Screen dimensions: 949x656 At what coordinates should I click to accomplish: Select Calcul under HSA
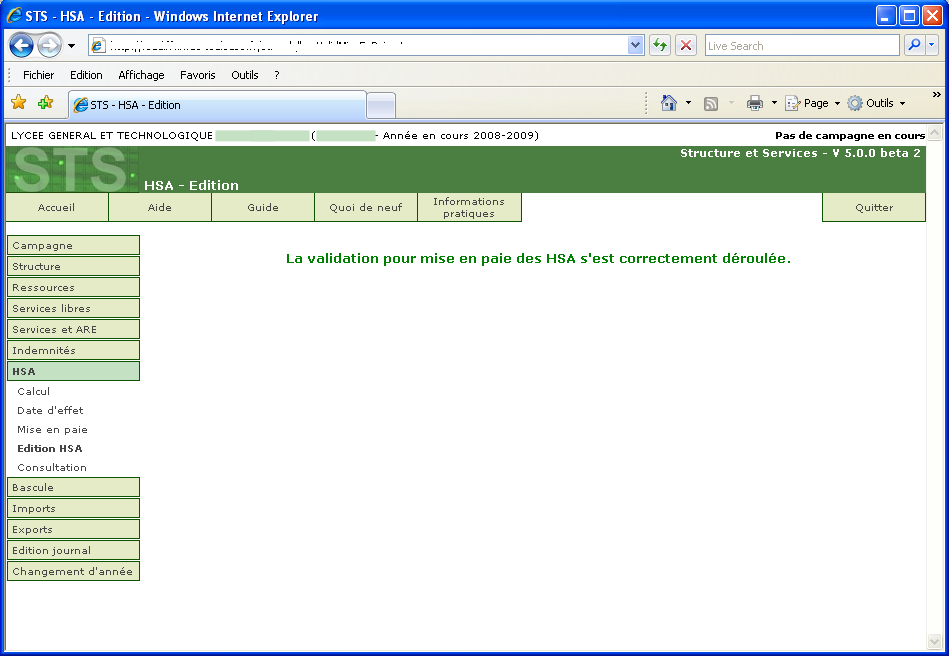point(34,392)
